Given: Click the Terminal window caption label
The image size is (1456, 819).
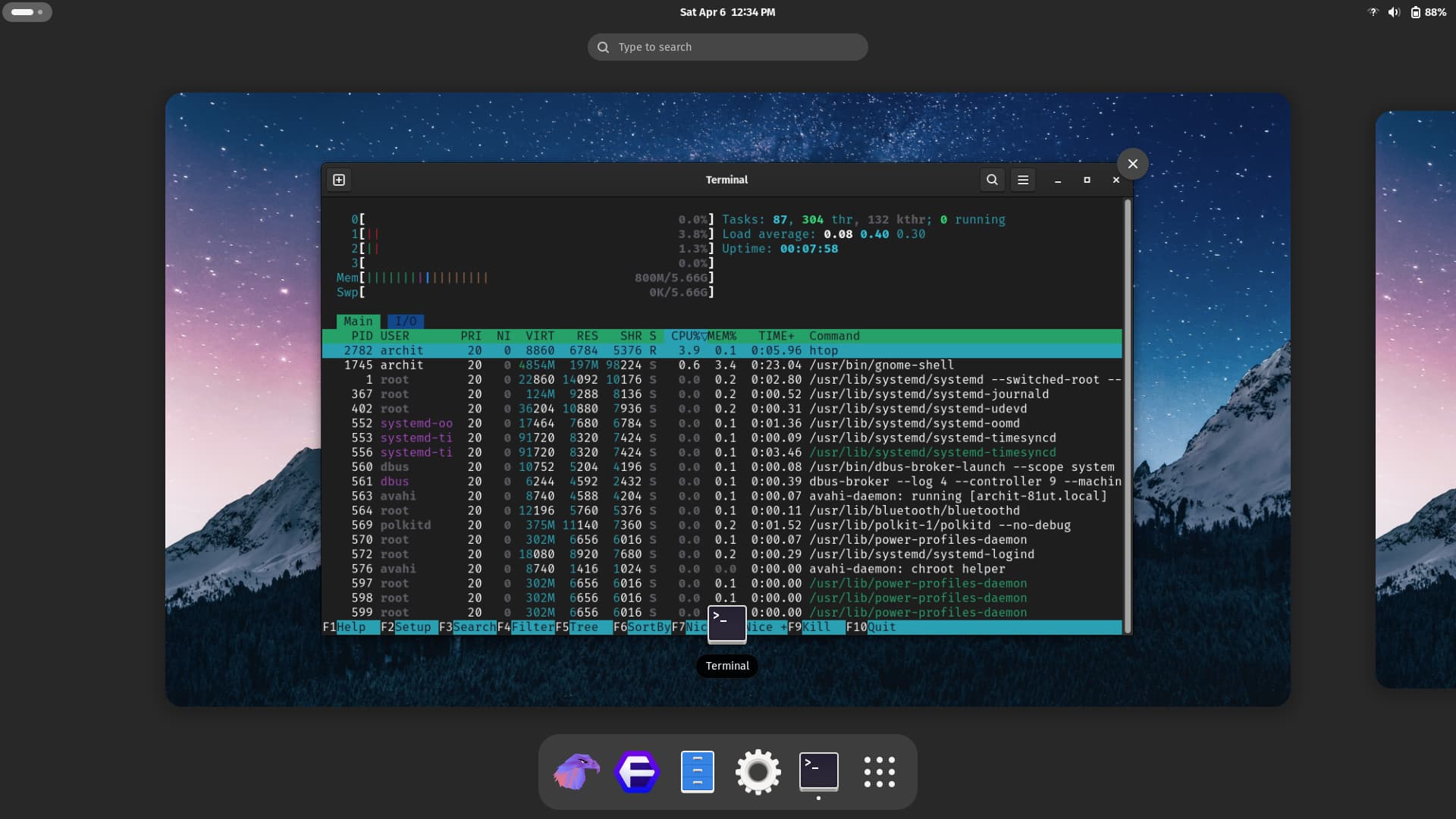Looking at the screenshot, I should pyautogui.click(x=727, y=666).
